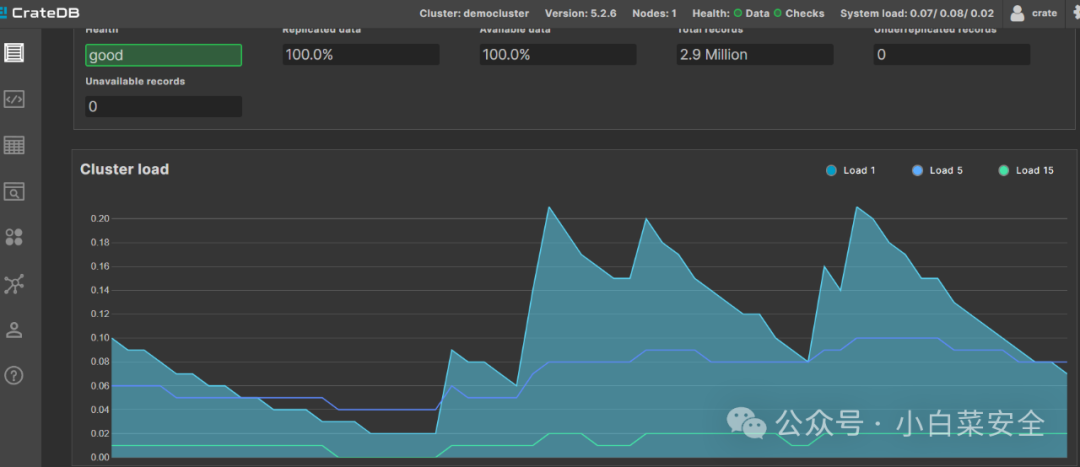The image size is (1080, 467).
Task: Click the 0.00 axis label
Action: (x=100, y=457)
